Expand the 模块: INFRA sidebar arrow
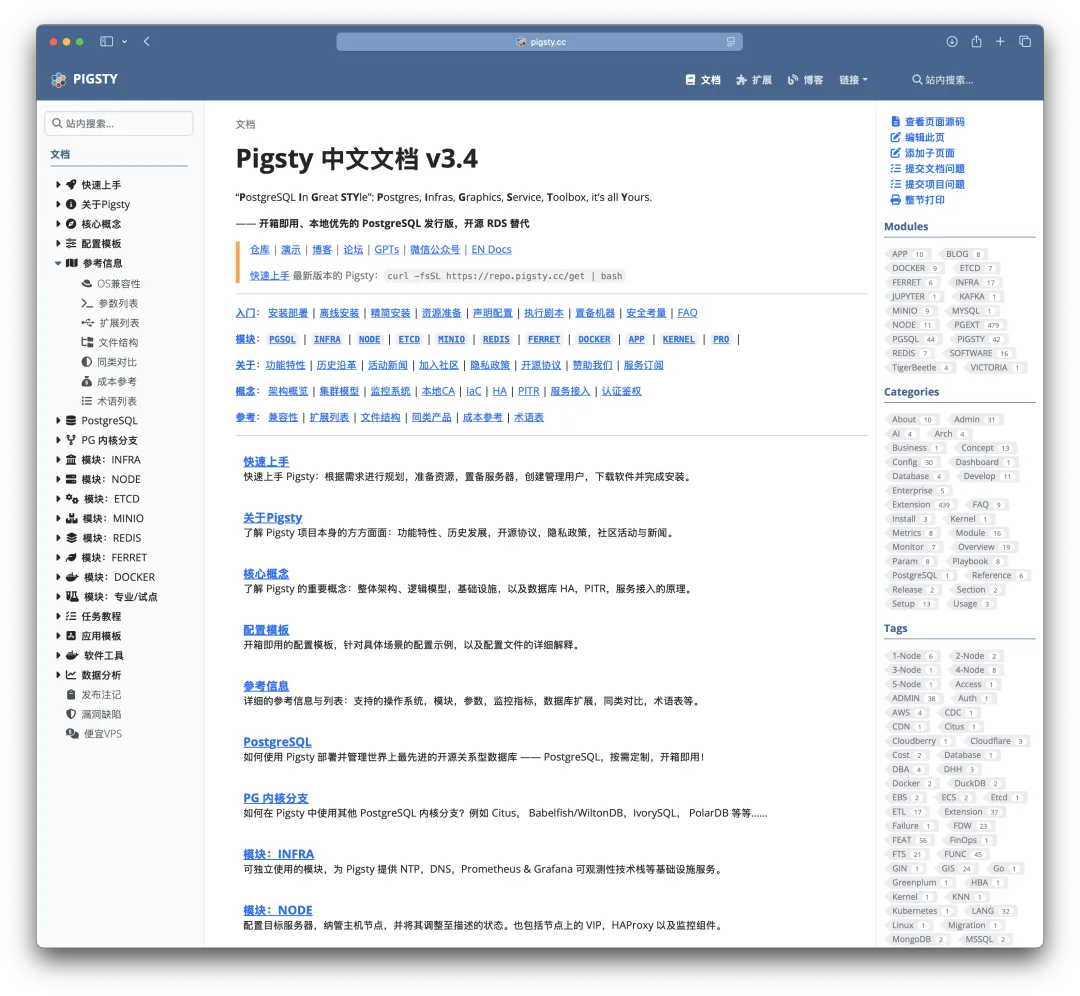 coord(58,459)
